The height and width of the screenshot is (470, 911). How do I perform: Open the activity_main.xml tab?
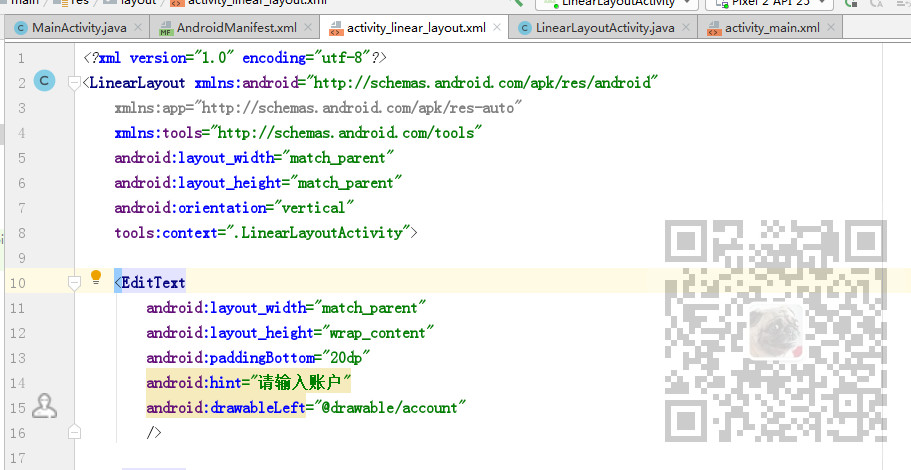772,27
